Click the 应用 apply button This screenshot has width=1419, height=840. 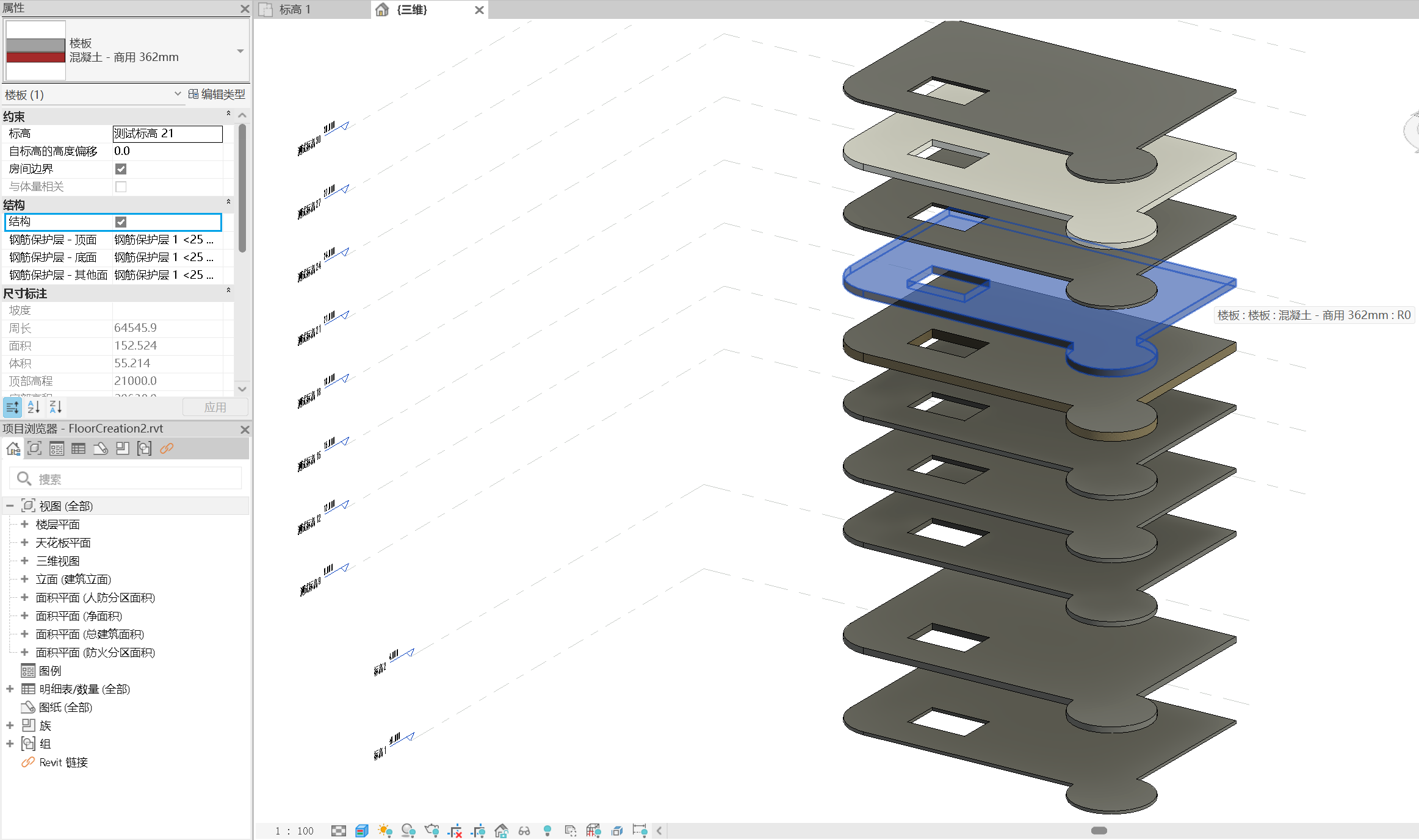point(215,407)
